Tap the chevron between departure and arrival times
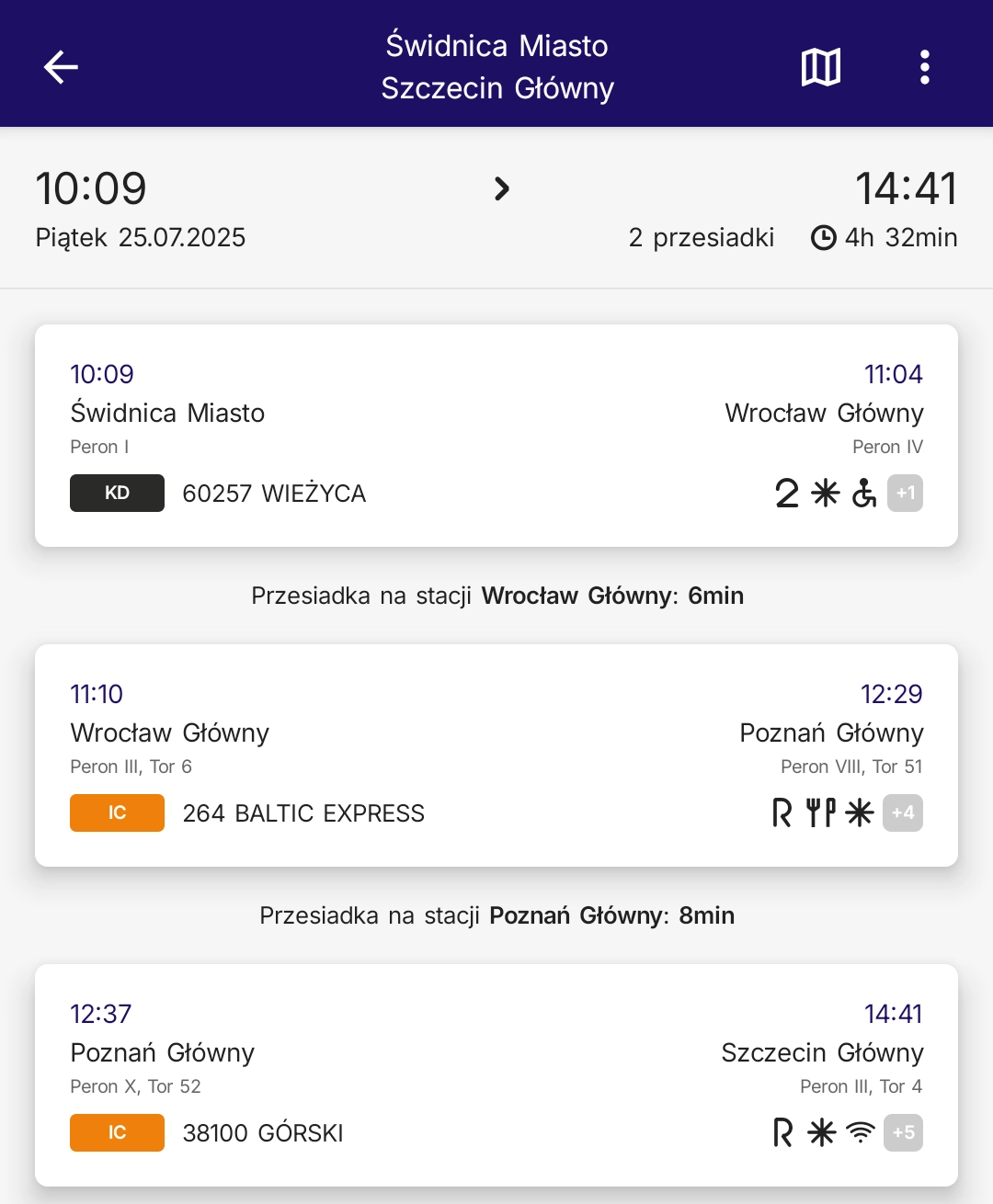Image resolution: width=993 pixels, height=1204 pixels. 502,189
